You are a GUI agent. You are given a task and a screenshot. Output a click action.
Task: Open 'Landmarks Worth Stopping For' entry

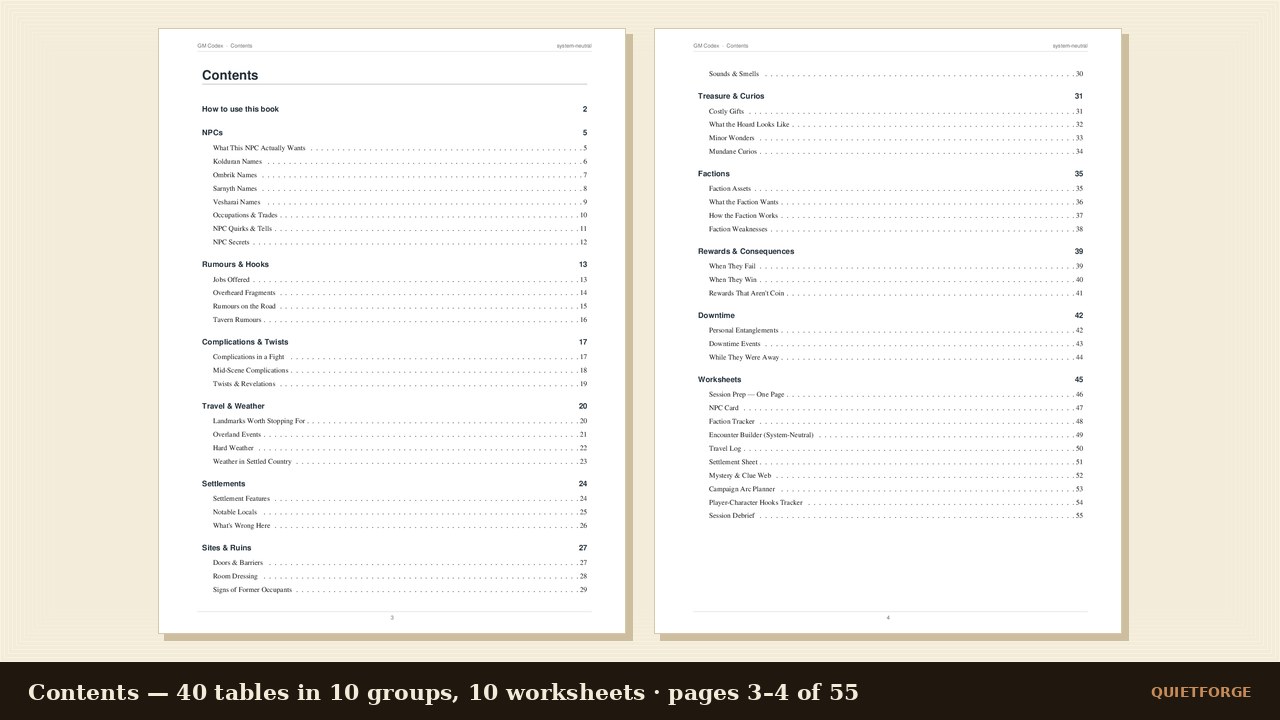400,421
